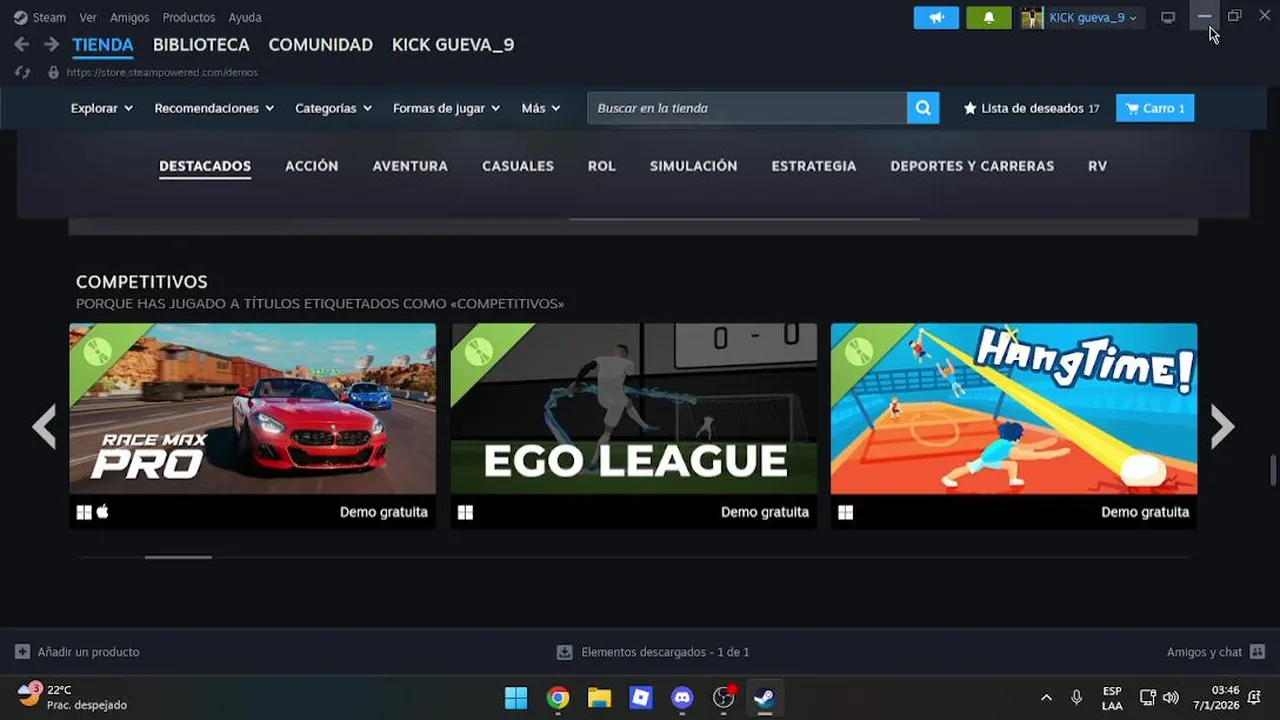The image size is (1280, 720).
Task: Click the Steam taskbar icon
Action: tap(765, 698)
